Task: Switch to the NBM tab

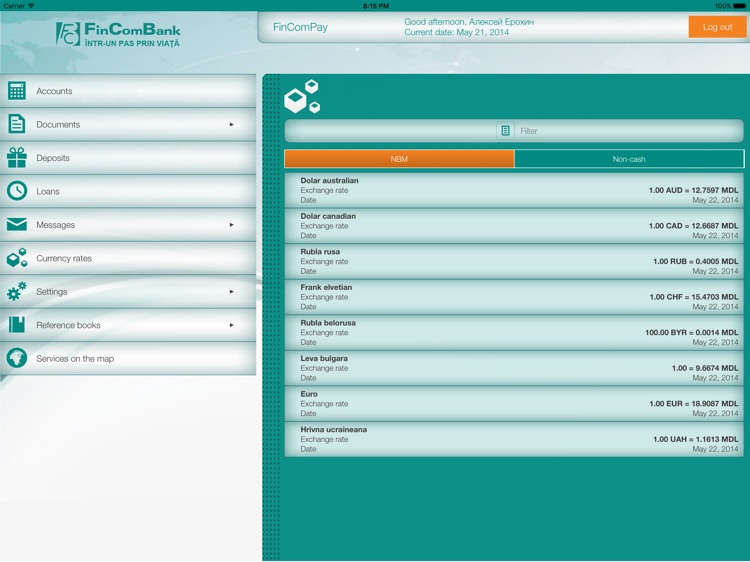Action: pos(399,159)
